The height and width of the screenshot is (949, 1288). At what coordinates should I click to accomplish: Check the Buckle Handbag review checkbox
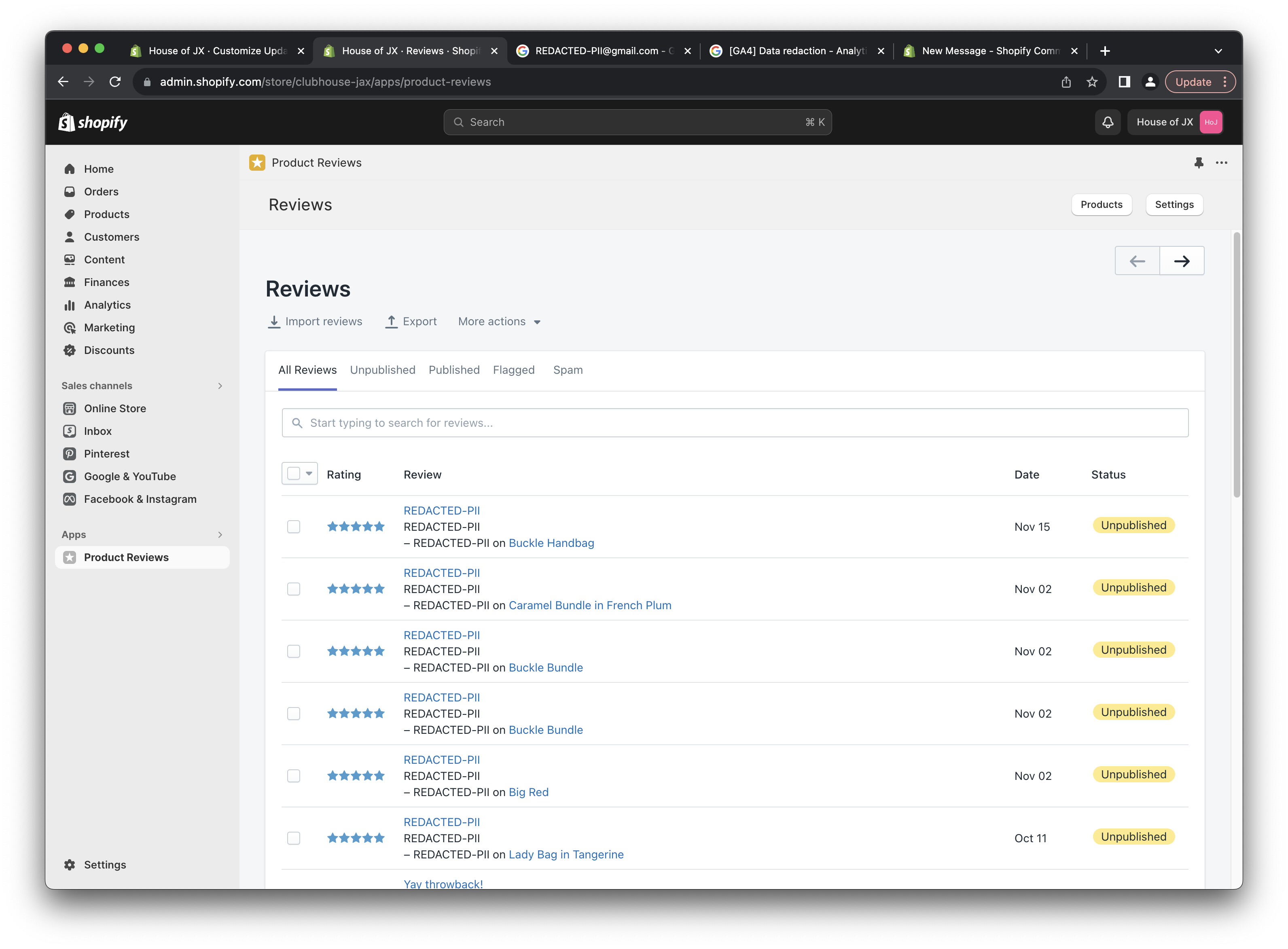point(294,527)
